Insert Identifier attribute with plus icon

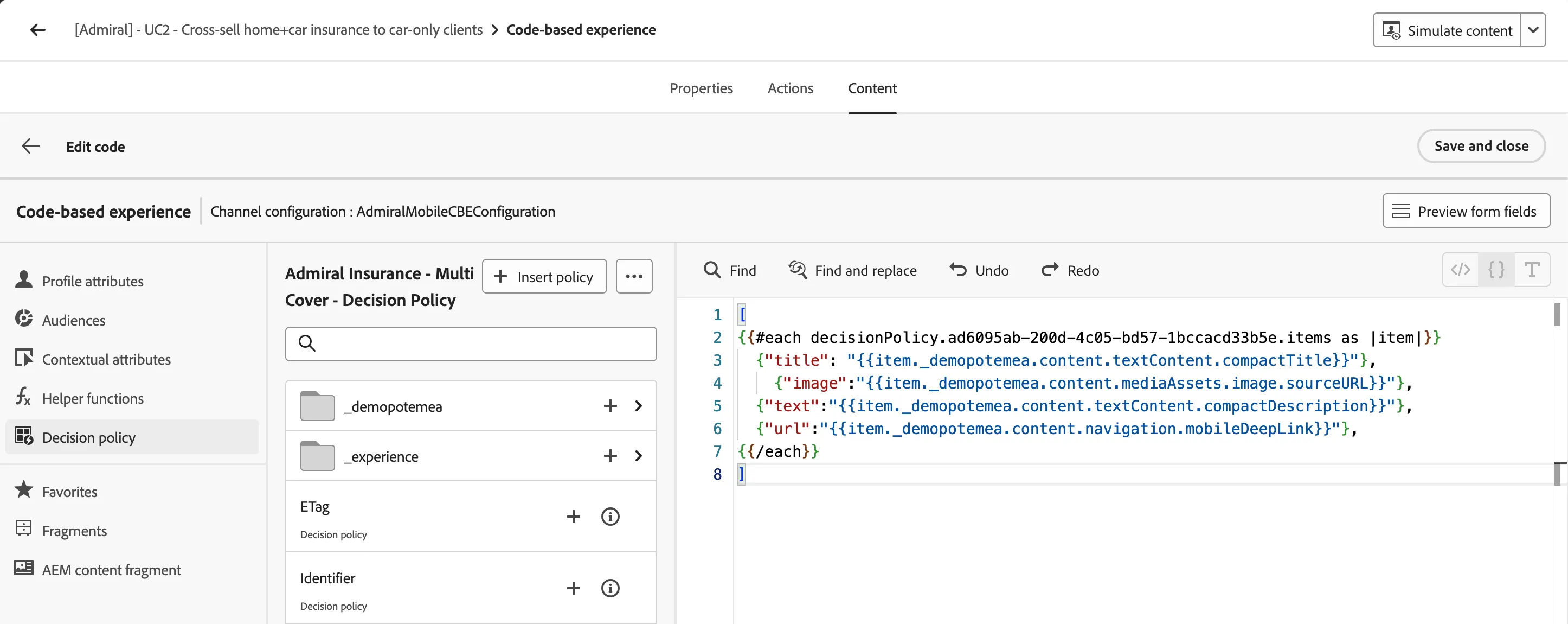(573, 588)
